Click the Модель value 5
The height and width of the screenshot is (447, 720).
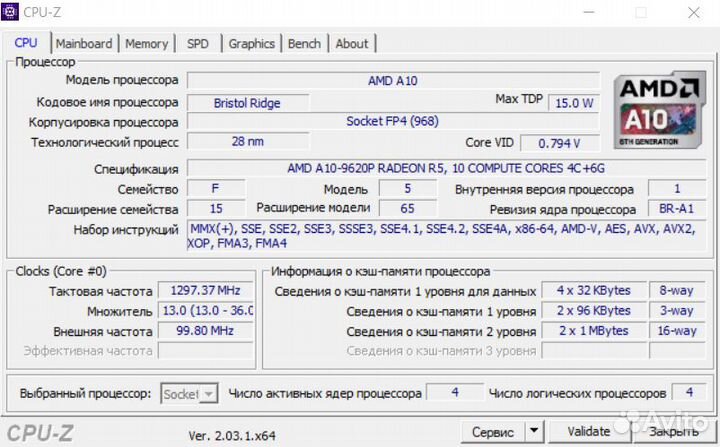(x=408, y=188)
